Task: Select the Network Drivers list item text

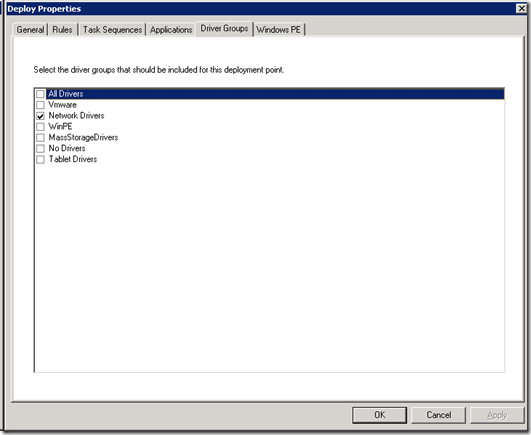Action: pos(76,115)
